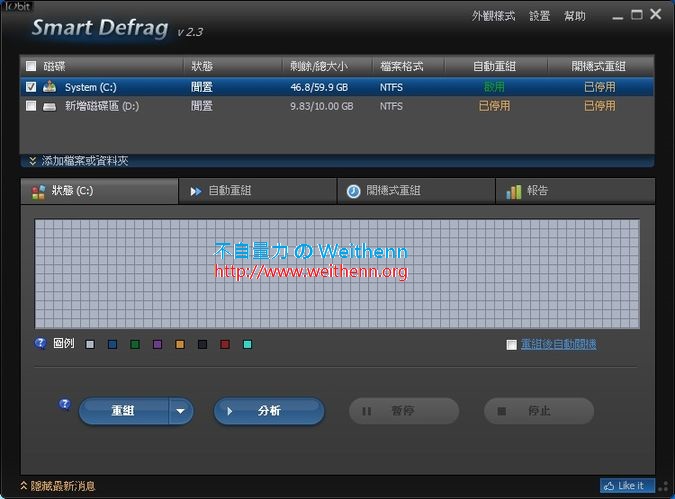Collapse 隱藏最新消息 news panel
Image resolution: width=675 pixels, height=499 pixels.
coord(58,486)
